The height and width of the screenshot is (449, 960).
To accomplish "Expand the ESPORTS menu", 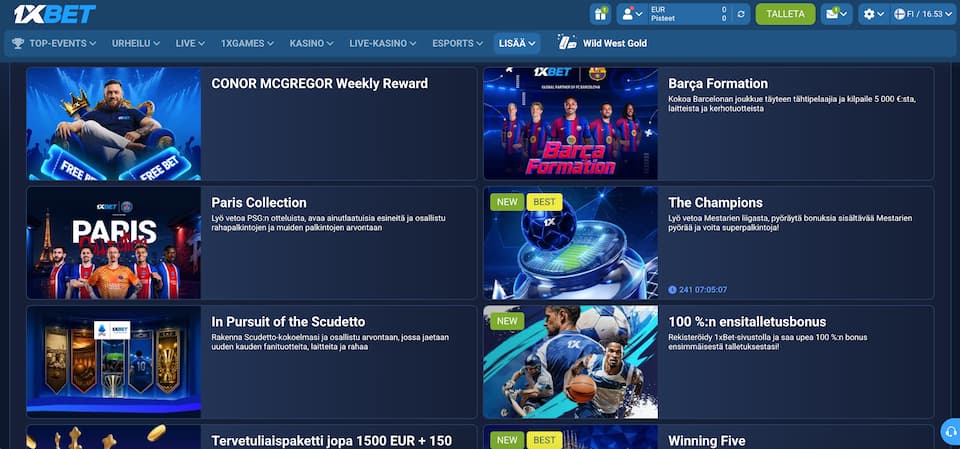I will click(x=458, y=43).
